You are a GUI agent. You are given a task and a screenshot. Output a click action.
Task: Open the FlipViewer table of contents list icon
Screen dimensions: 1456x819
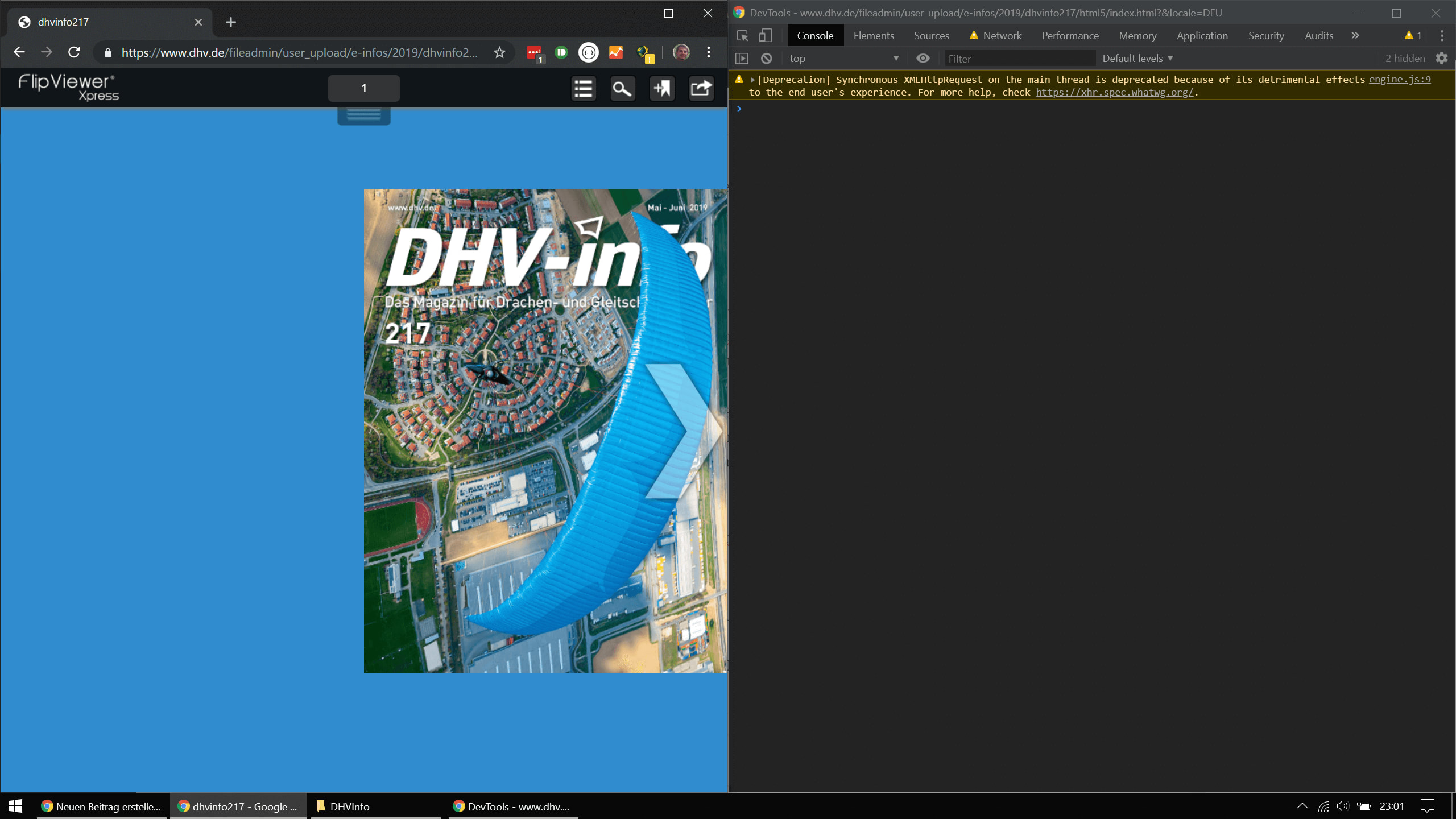coord(584,89)
